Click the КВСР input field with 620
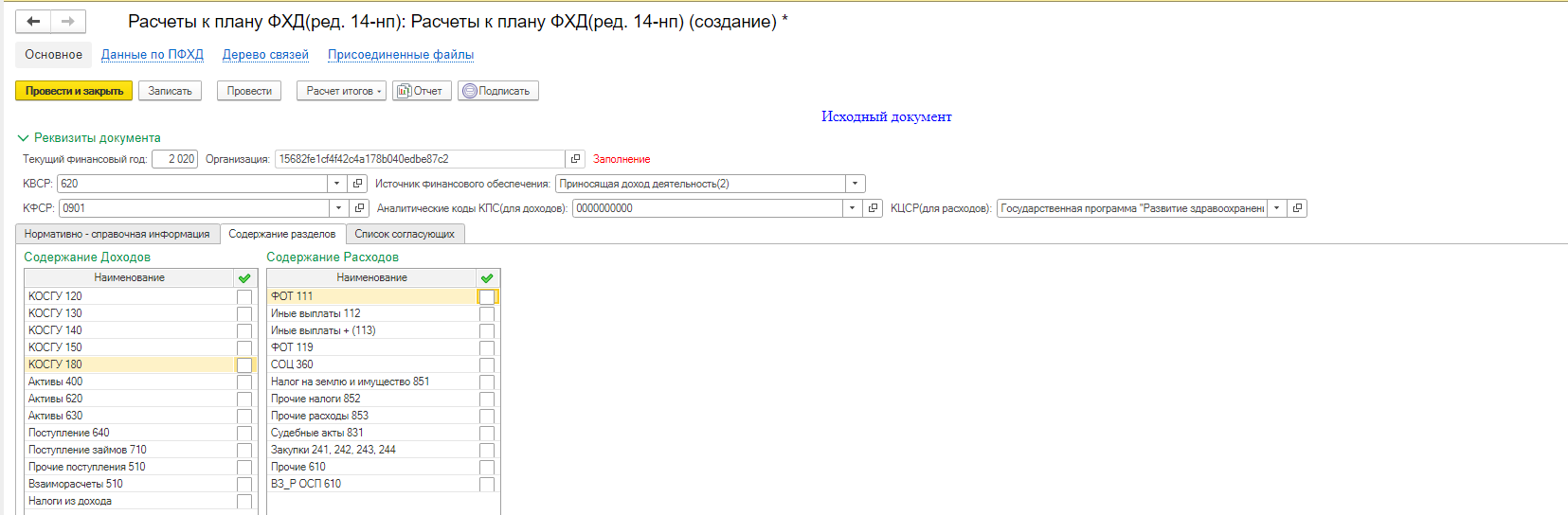This screenshot has width=1568, height=515. pyautogui.click(x=192, y=184)
